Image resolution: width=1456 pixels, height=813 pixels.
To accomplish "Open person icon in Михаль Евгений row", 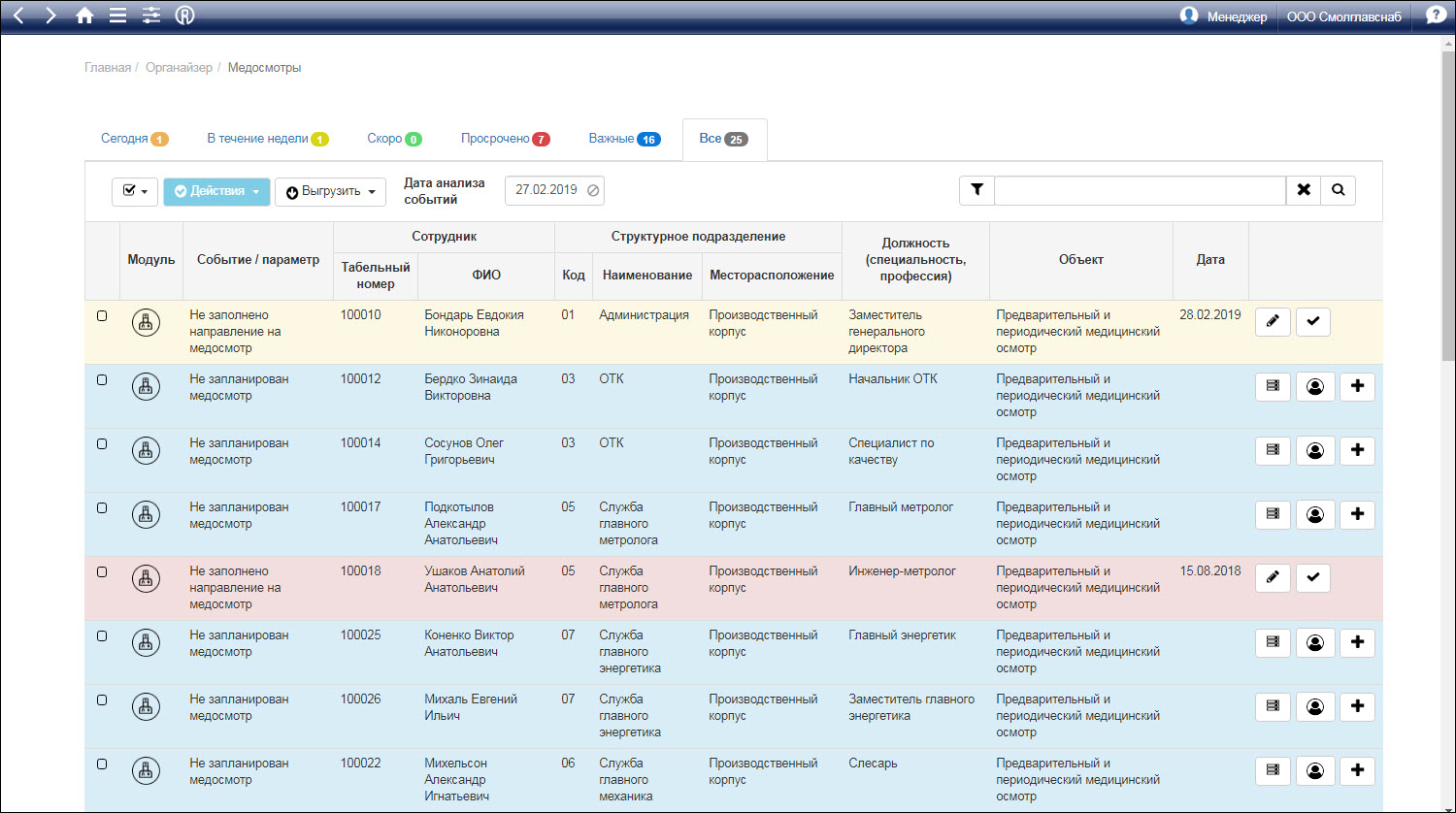I will pos(1315,706).
